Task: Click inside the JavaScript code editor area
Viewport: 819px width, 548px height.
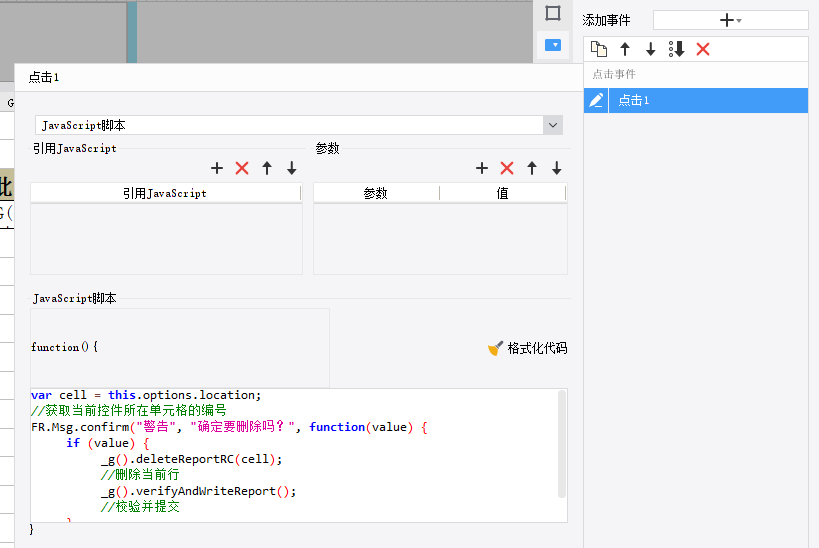Action: click(294, 455)
